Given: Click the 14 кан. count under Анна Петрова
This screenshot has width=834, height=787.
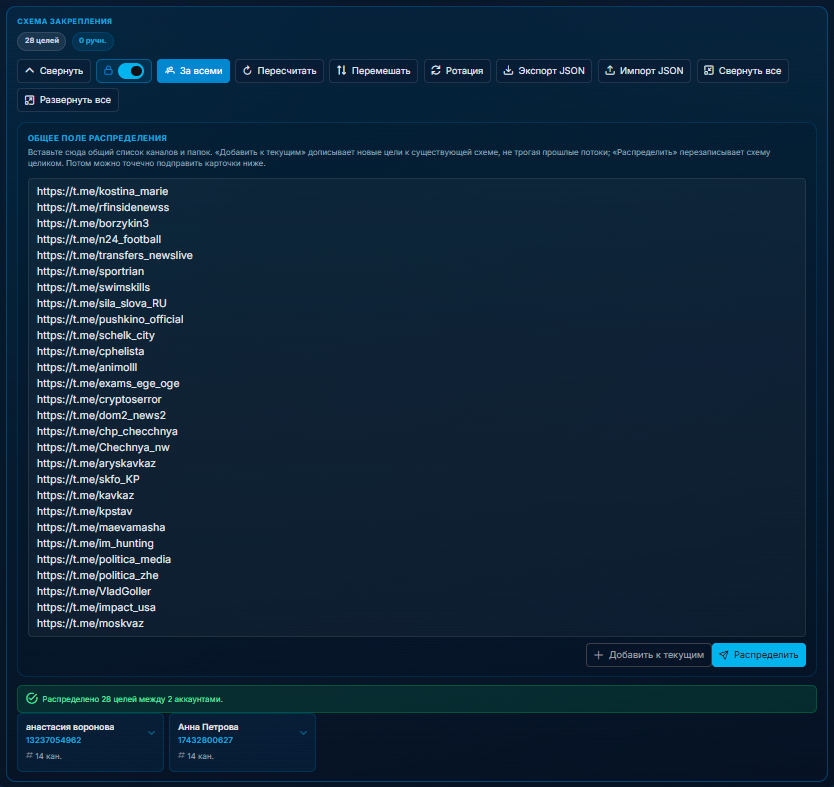Looking at the screenshot, I should [196, 756].
